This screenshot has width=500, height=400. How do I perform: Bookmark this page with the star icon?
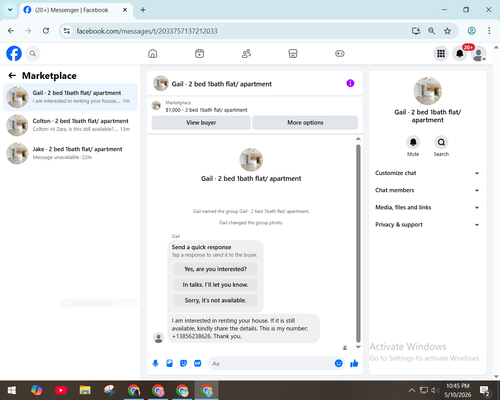pos(447,31)
